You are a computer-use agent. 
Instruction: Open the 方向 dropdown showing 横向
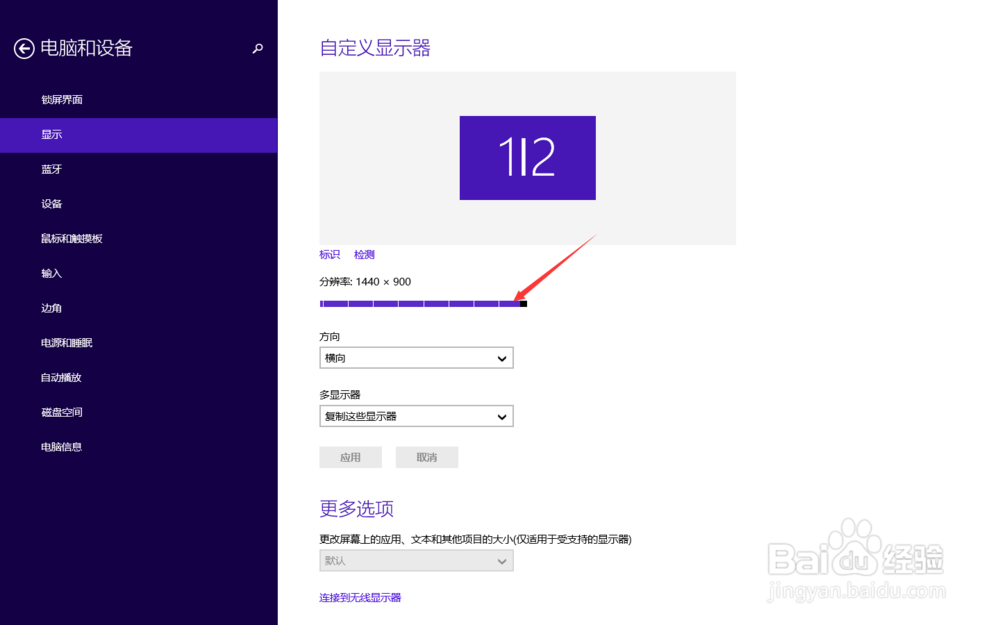[x=416, y=358]
